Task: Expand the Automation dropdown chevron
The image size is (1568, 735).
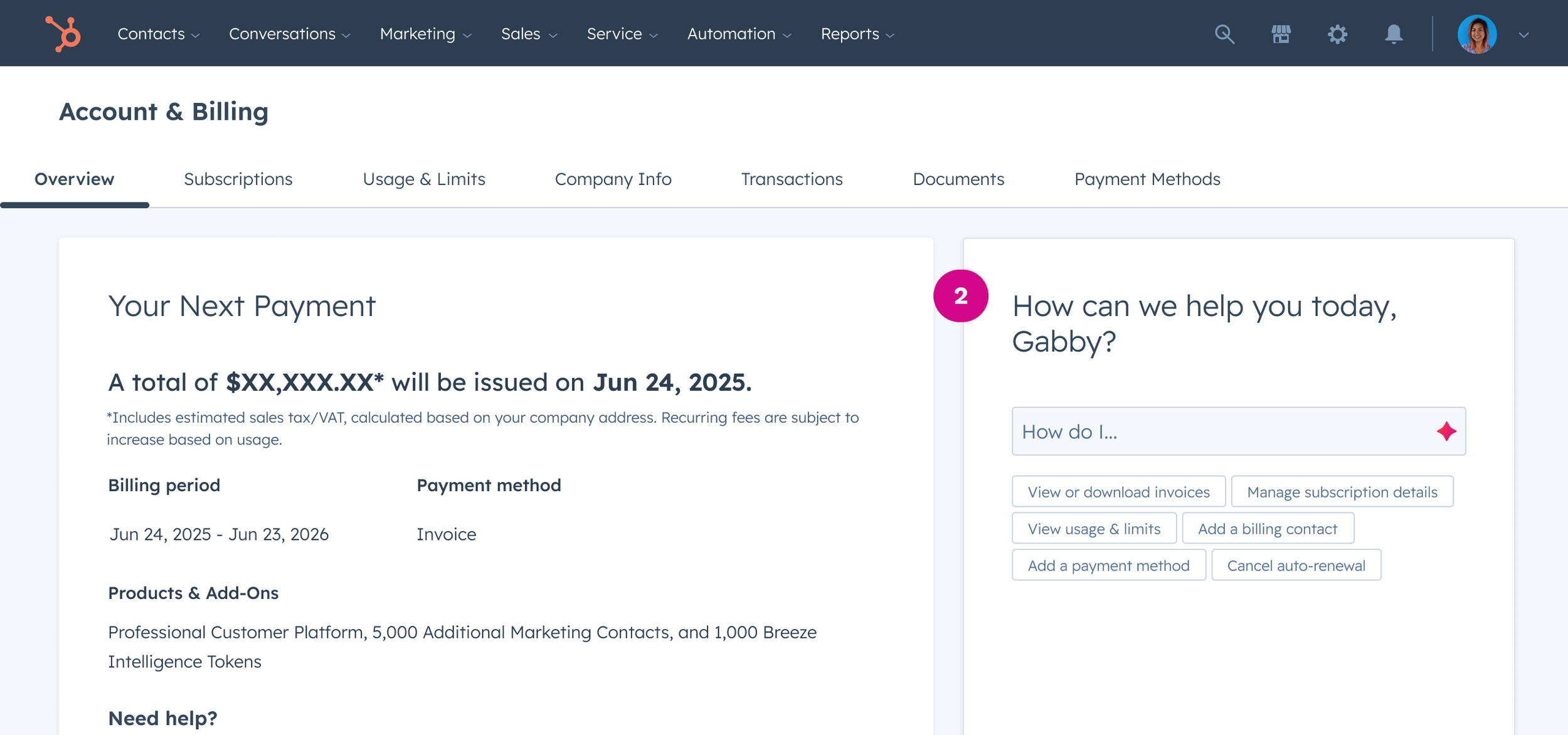Action: point(787,36)
